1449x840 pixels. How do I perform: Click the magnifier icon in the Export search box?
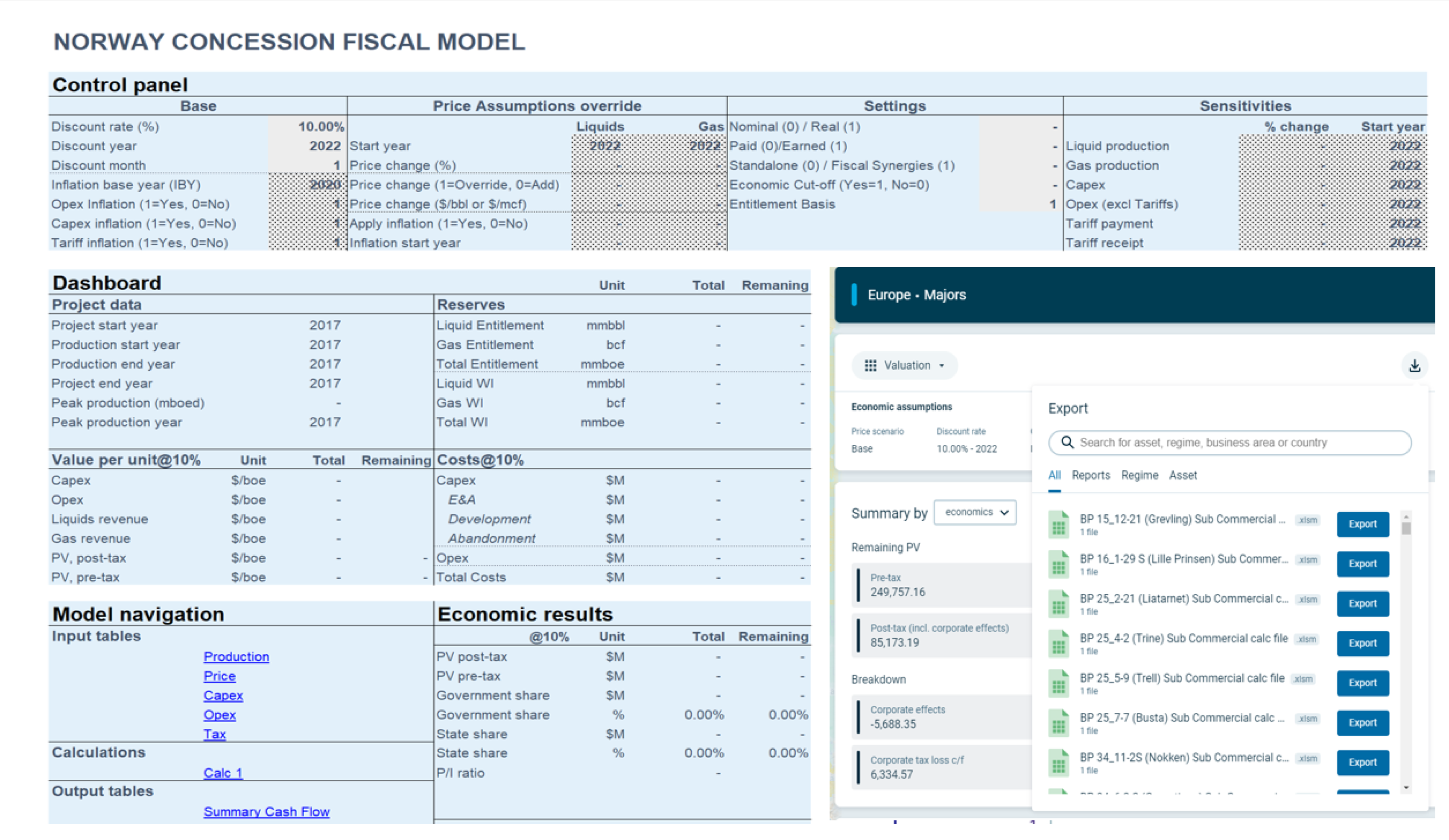coord(1066,442)
